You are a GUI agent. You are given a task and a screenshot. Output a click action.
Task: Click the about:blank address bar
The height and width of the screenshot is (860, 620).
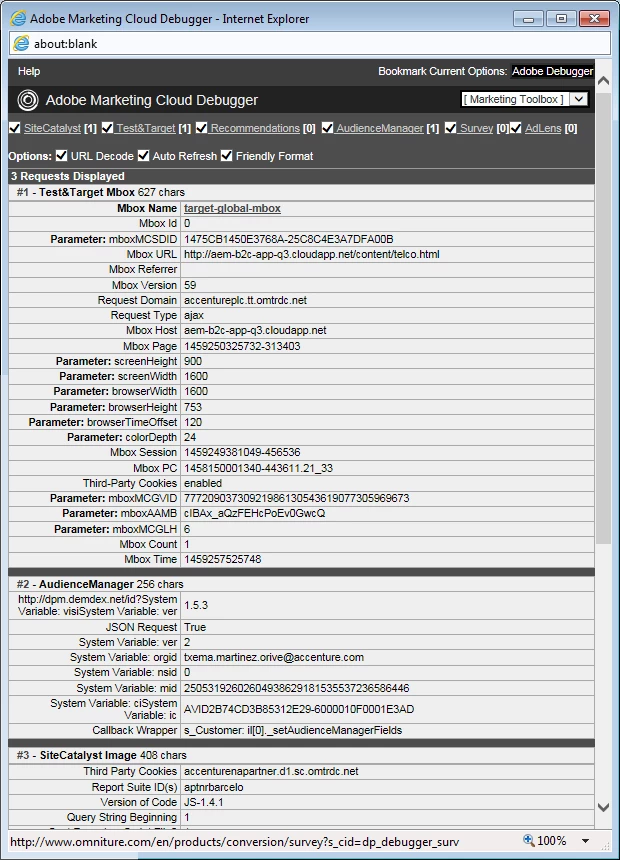click(x=310, y=43)
